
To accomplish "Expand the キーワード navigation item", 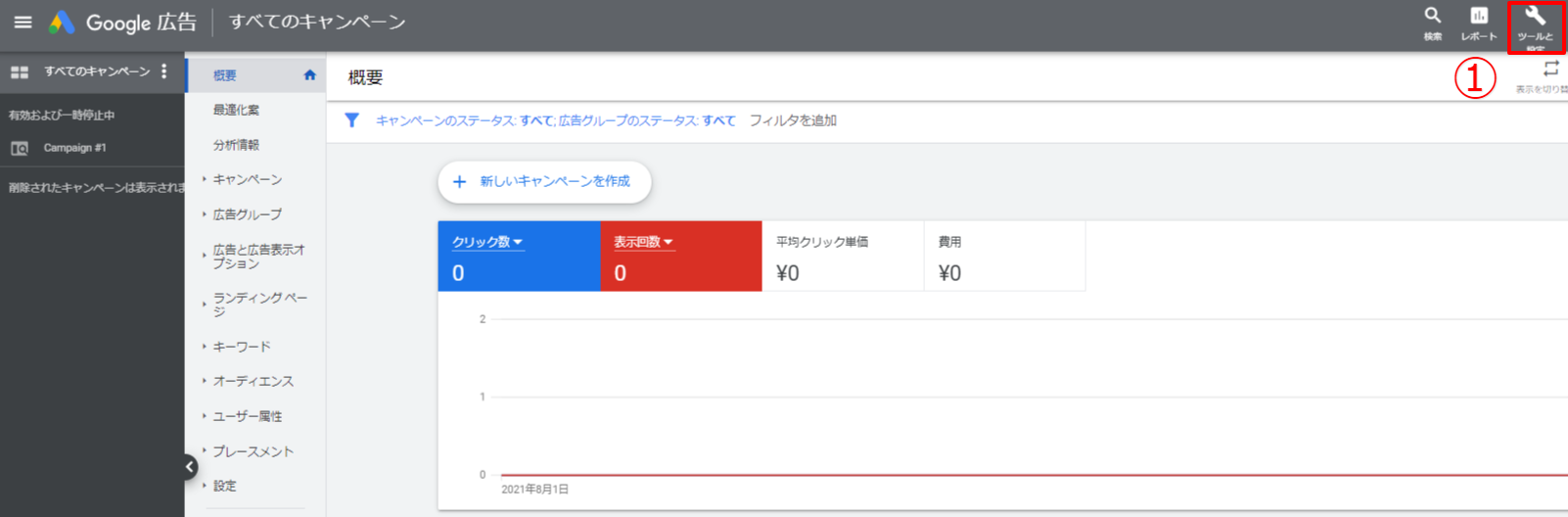I will pyautogui.click(x=242, y=347).
